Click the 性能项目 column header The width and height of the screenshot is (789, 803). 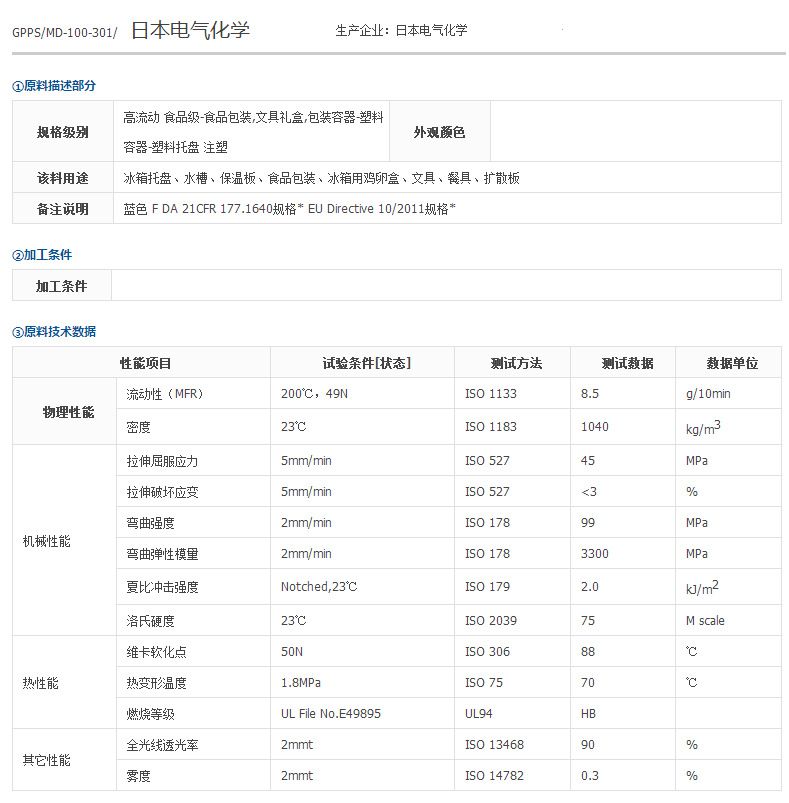142,363
